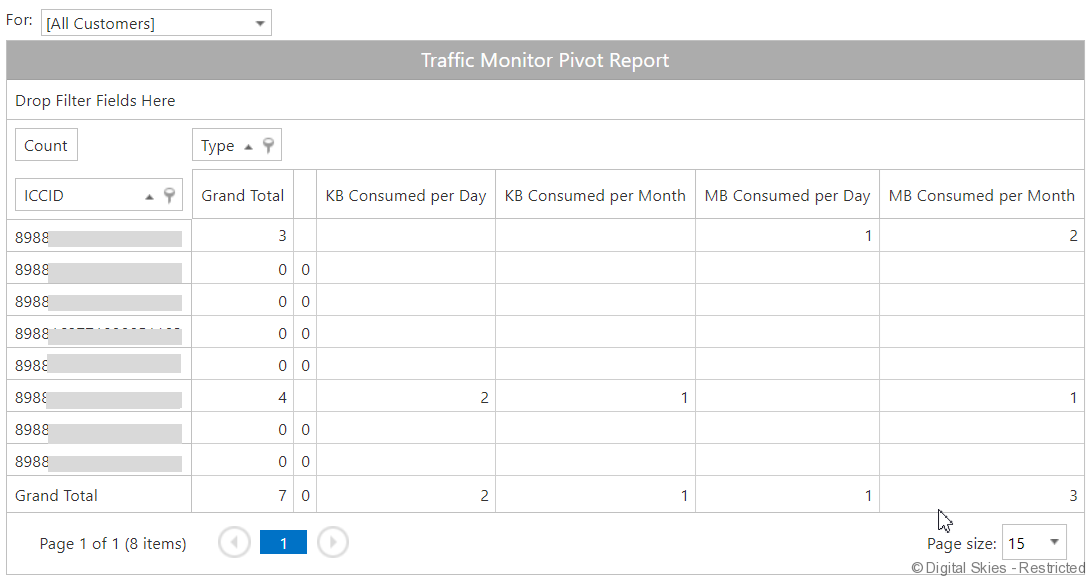The height and width of the screenshot is (577, 1087).
Task: Click the Count data field button
Action: tap(46, 145)
